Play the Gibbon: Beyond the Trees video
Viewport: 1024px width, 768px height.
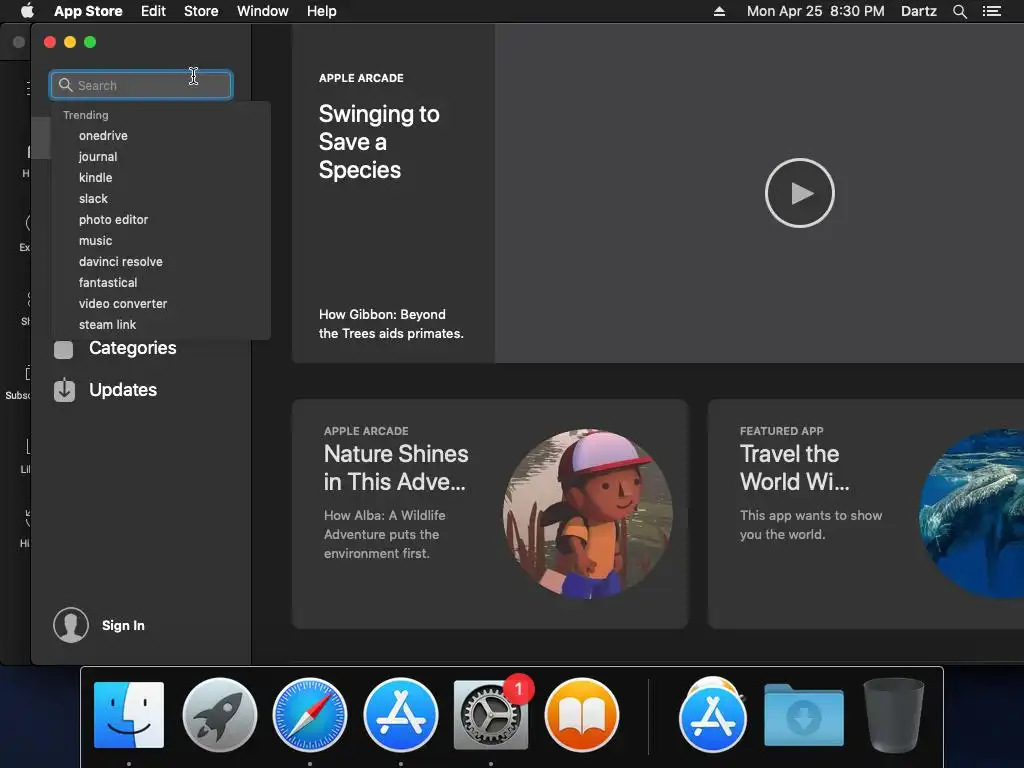pos(799,193)
